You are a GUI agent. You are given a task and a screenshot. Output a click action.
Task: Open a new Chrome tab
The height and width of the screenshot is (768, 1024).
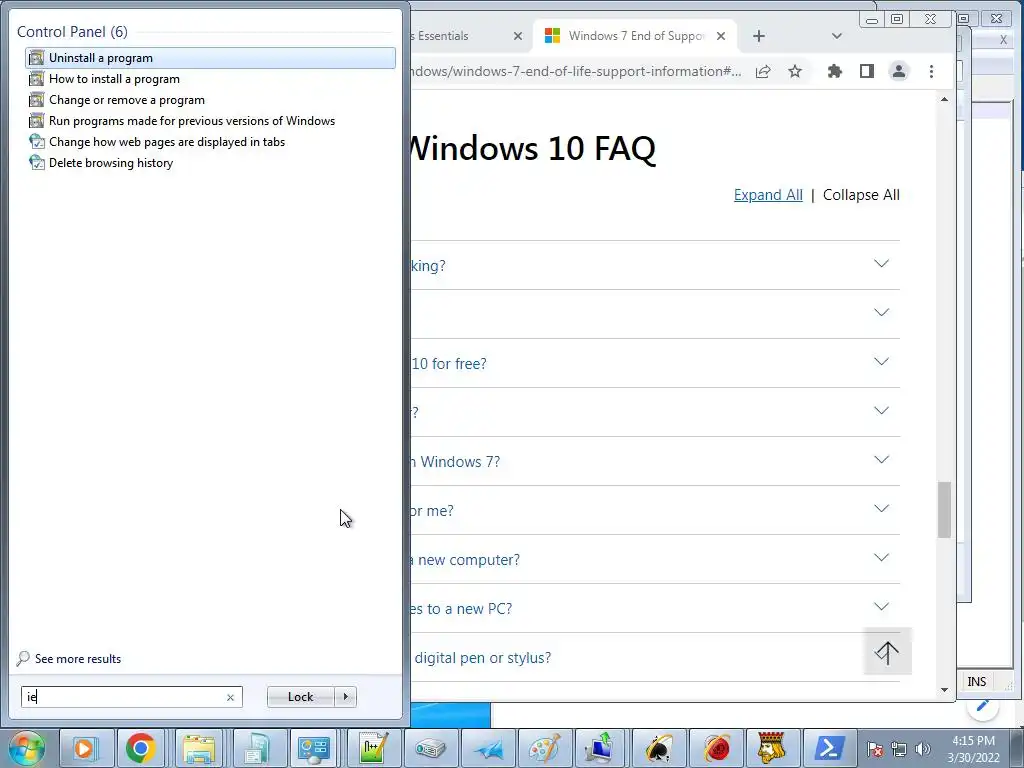758,36
